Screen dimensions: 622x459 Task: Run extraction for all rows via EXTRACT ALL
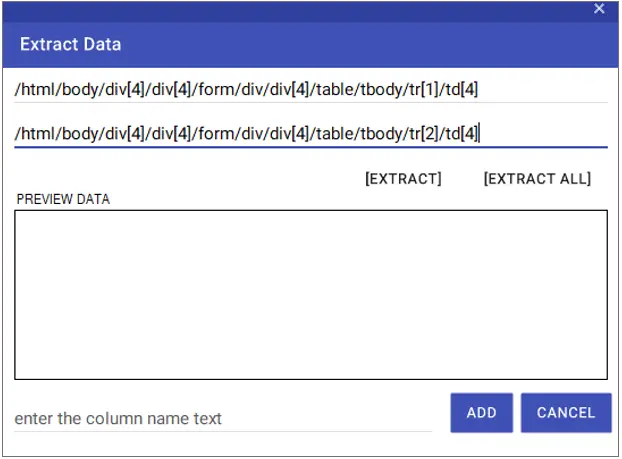pos(538,179)
